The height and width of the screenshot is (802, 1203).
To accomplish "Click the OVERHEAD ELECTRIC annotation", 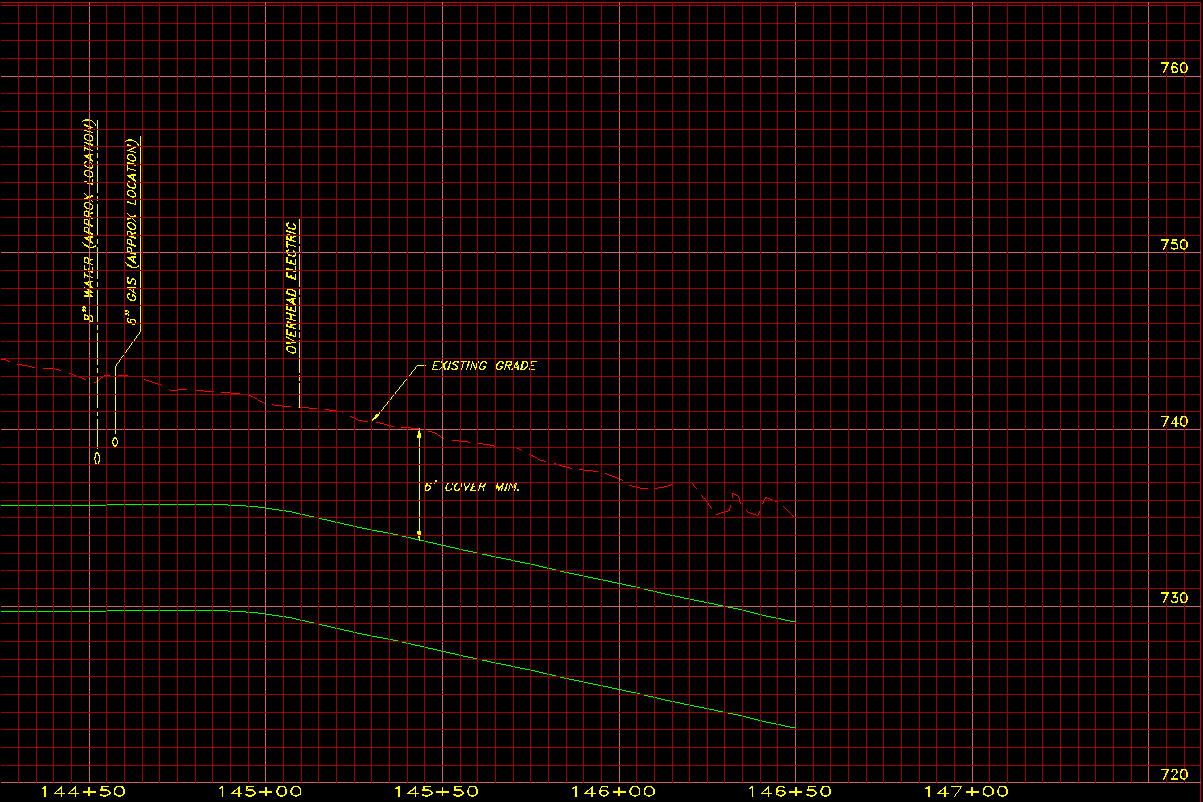I will [x=292, y=288].
